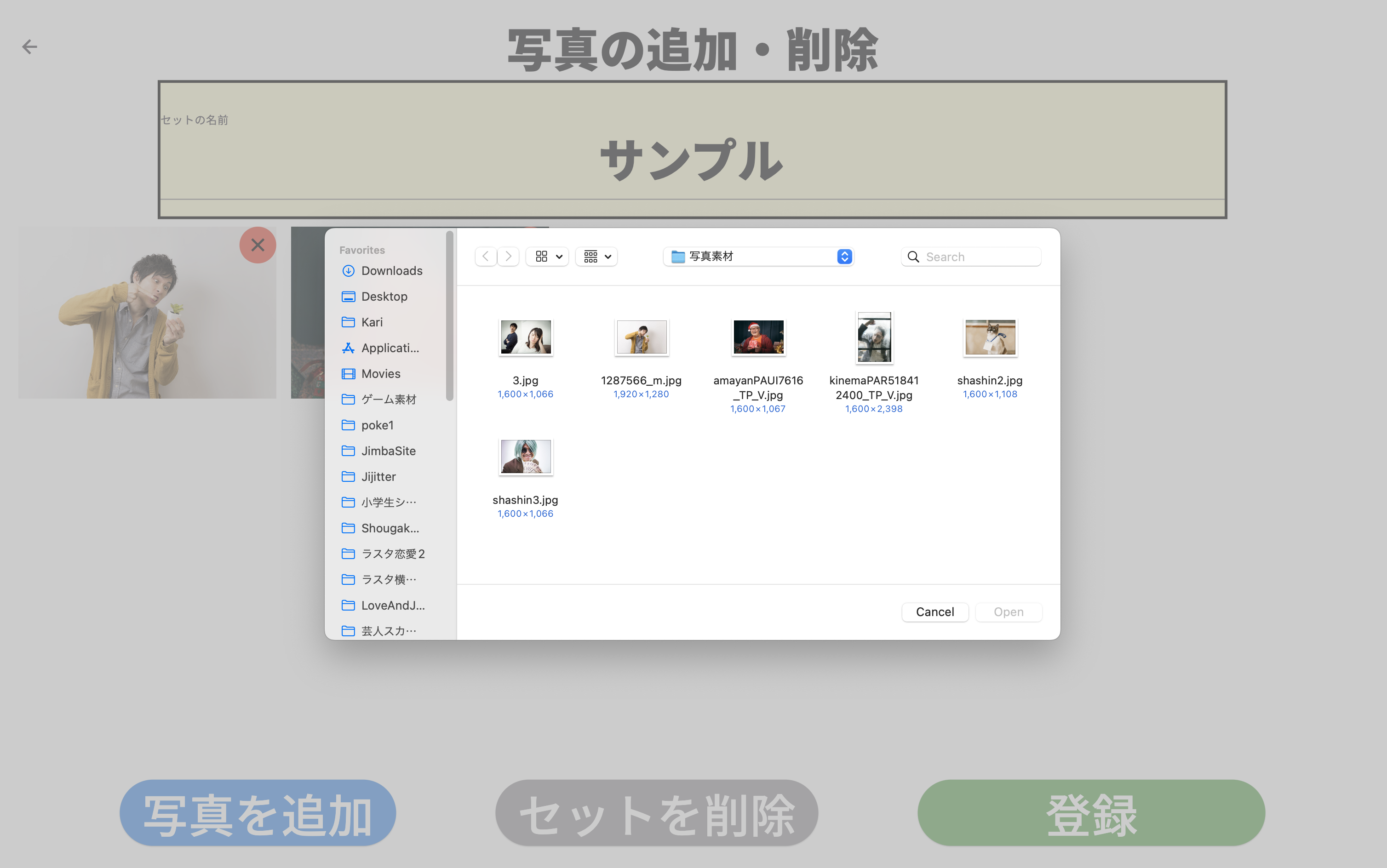Screen dimensions: 1387x868
Task: Open the grouping options dropdown
Action: click(597, 257)
